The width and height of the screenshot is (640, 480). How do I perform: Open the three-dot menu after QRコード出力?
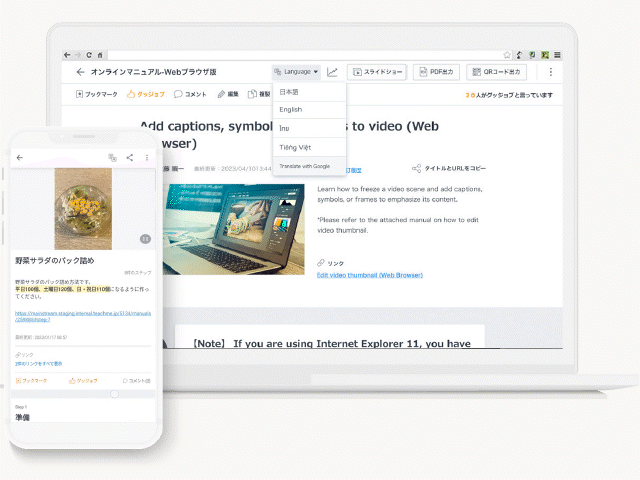pos(549,72)
